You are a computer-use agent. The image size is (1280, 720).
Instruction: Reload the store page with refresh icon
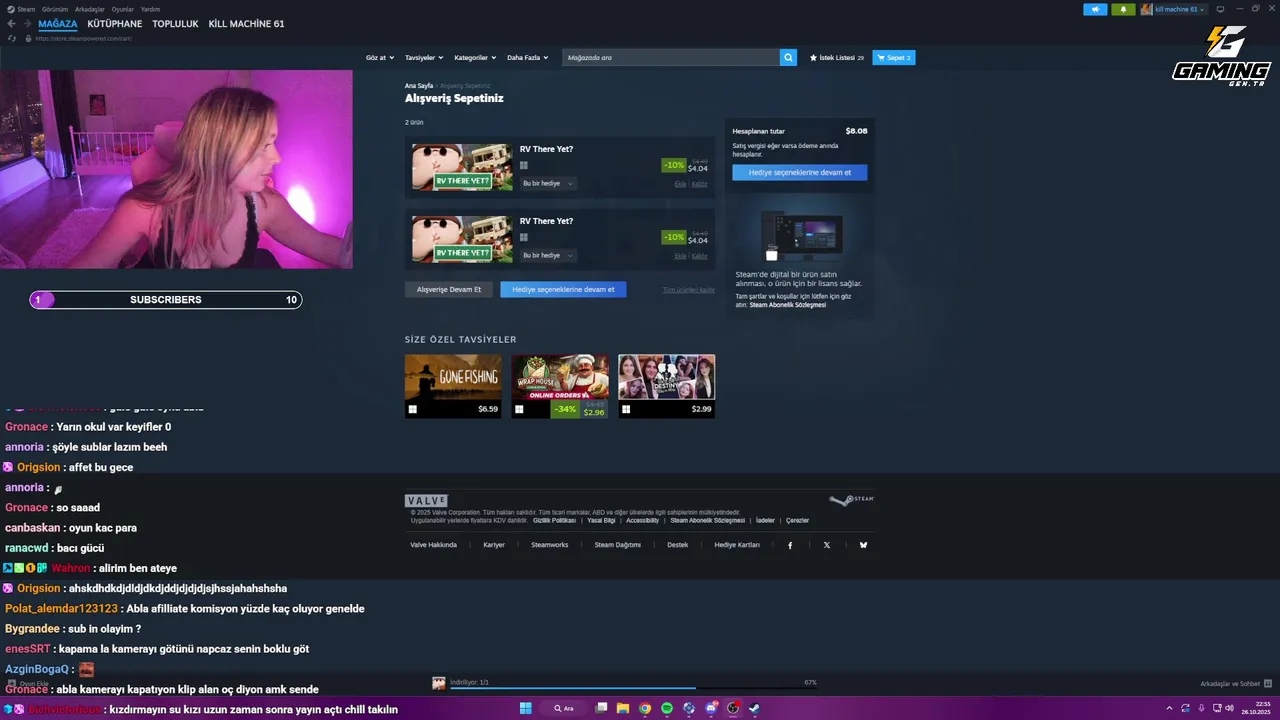click(11, 38)
